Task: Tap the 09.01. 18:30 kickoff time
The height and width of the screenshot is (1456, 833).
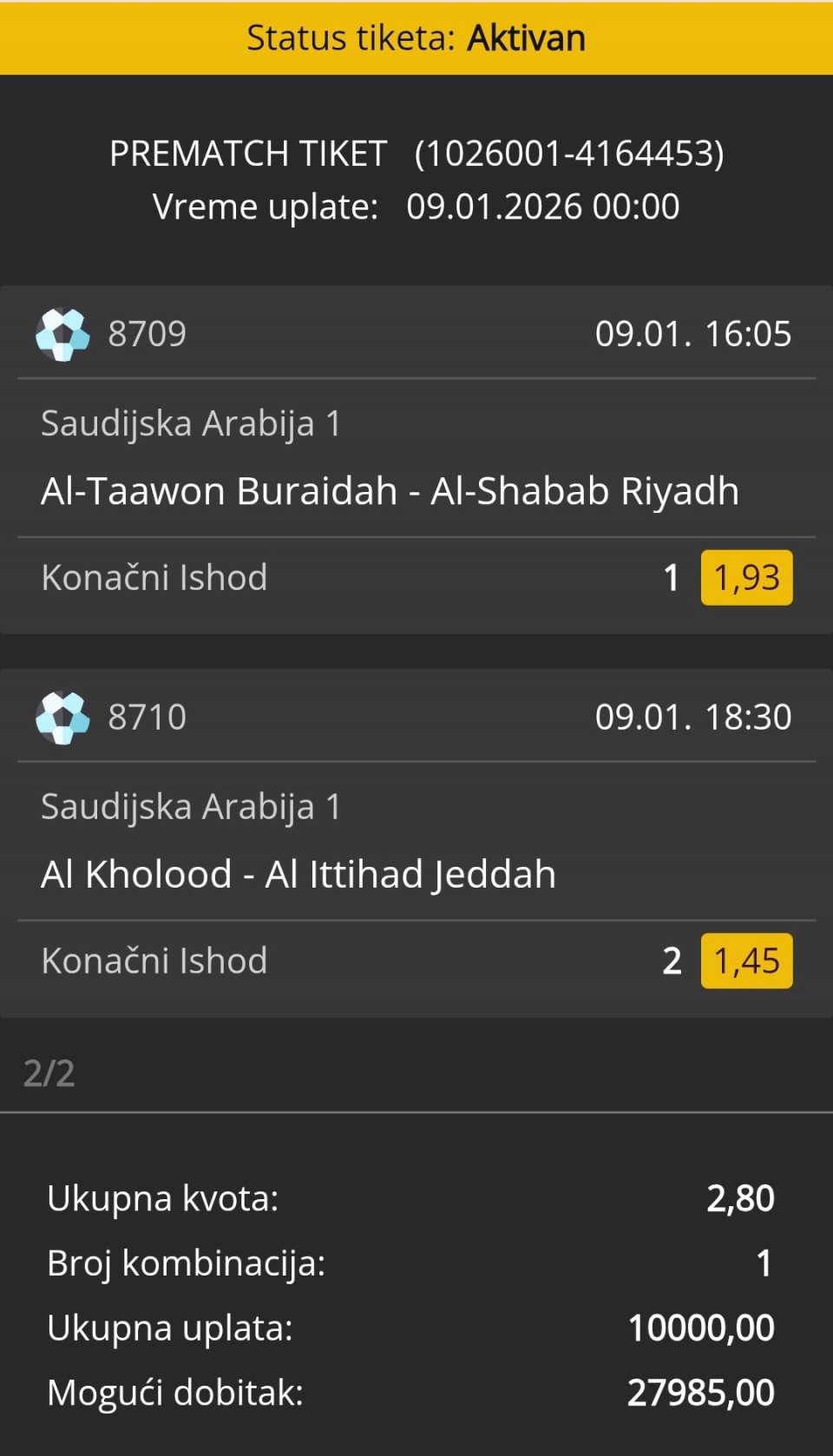Action: [x=692, y=718]
